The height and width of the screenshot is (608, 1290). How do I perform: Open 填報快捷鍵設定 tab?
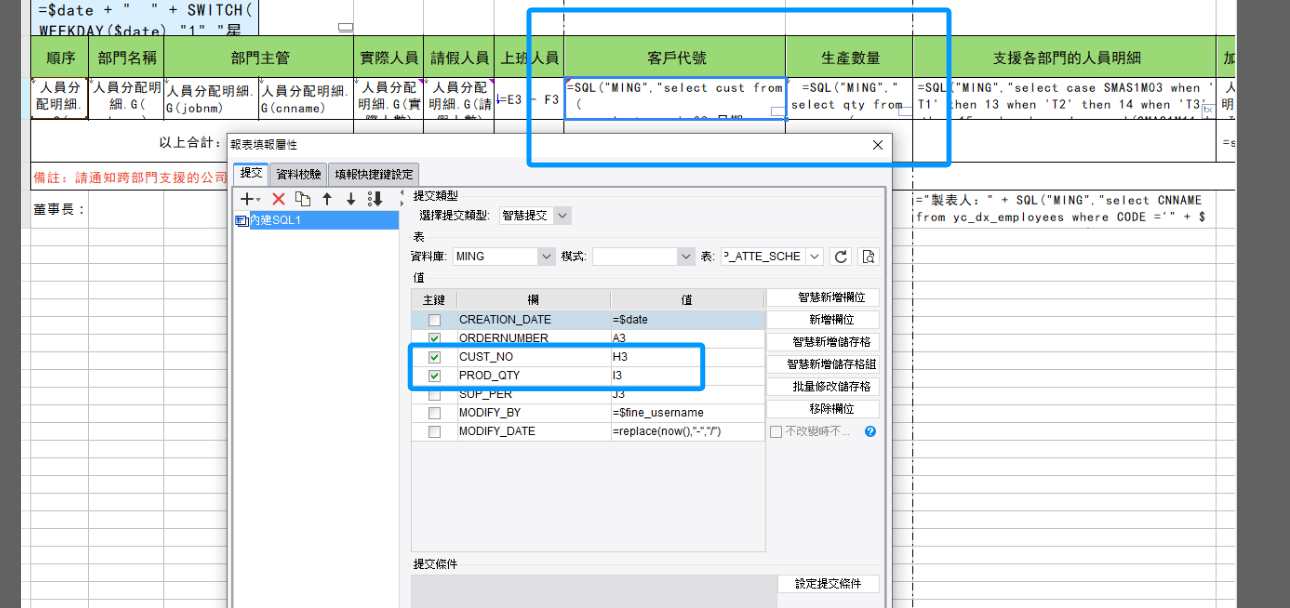[374, 174]
